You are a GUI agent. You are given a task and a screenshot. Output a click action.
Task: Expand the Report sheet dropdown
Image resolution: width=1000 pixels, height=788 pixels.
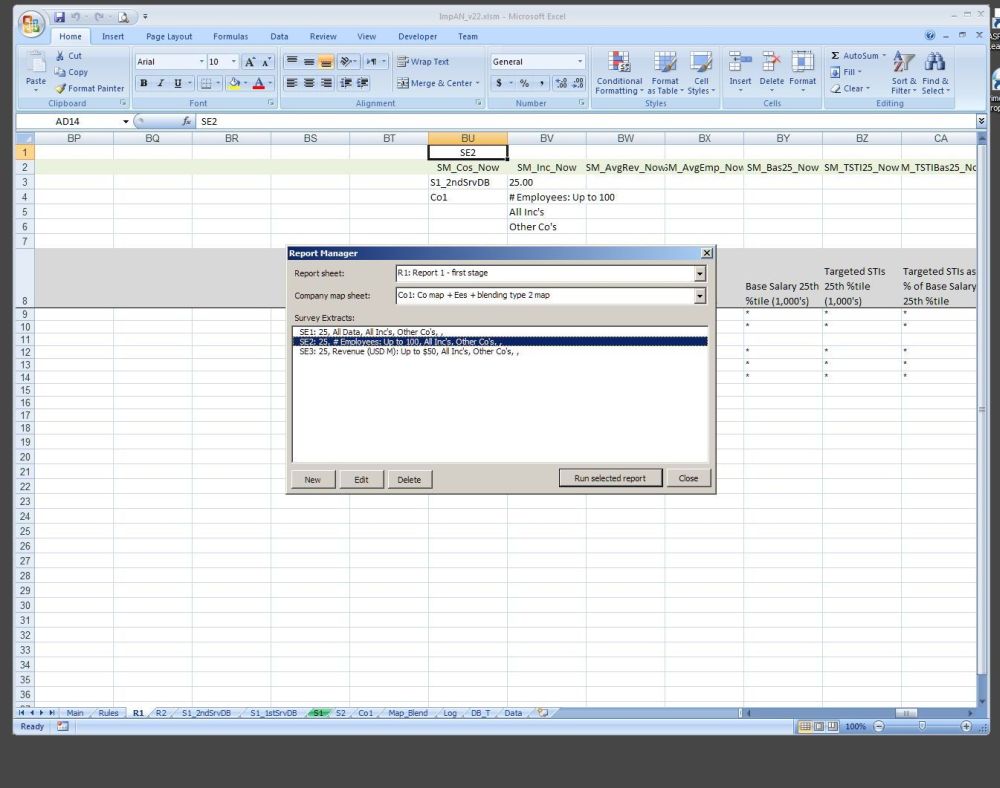[700, 273]
